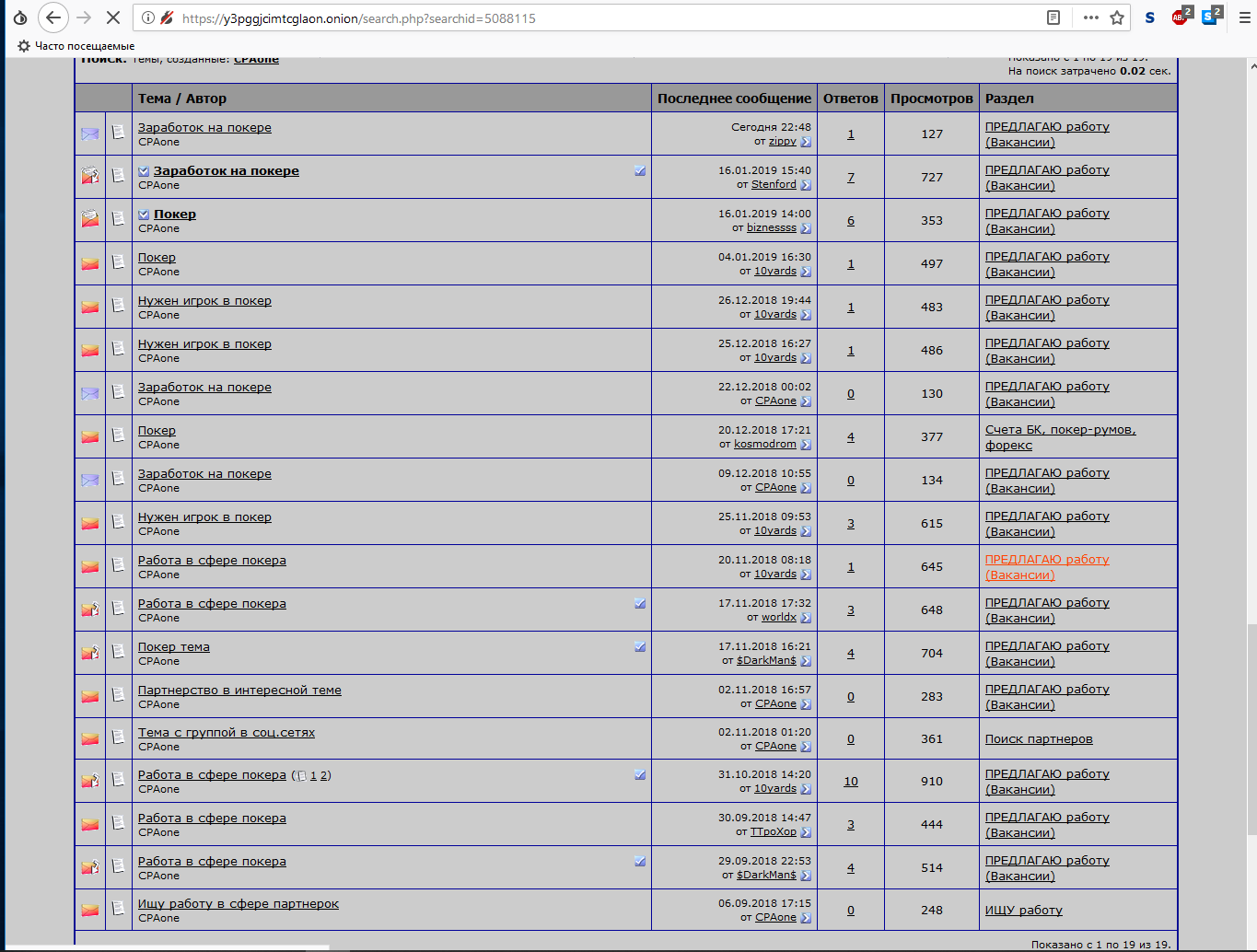Open the Adblock extension icon

point(1180,17)
